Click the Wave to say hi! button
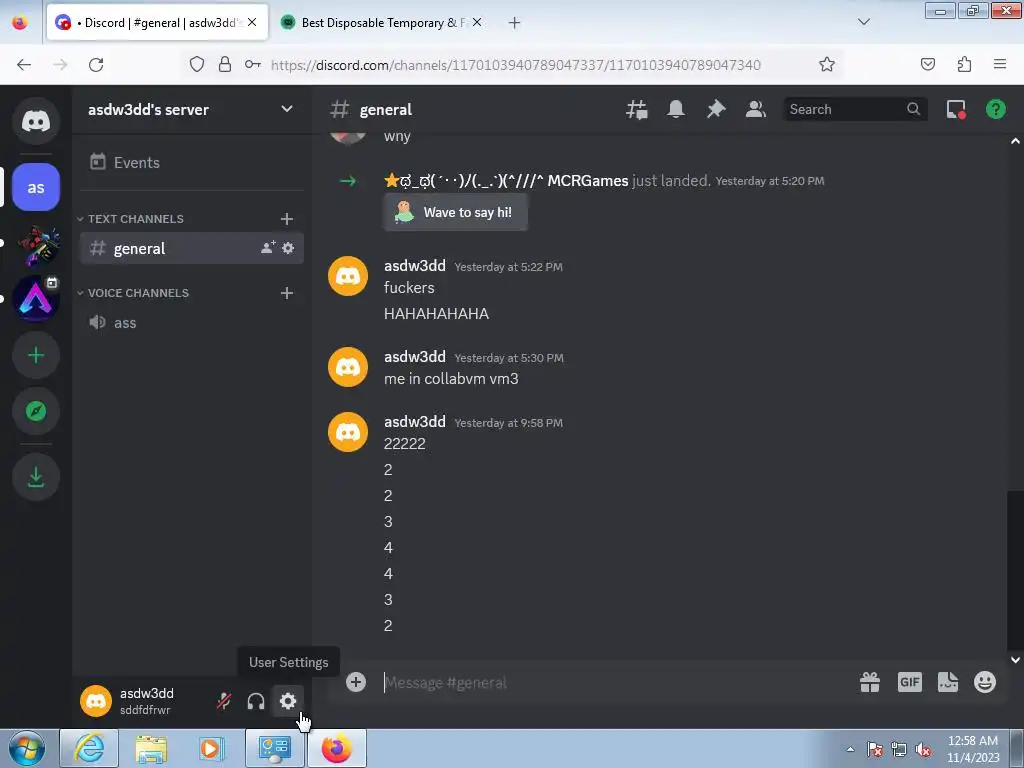Viewport: 1024px width, 768px height. coord(456,212)
